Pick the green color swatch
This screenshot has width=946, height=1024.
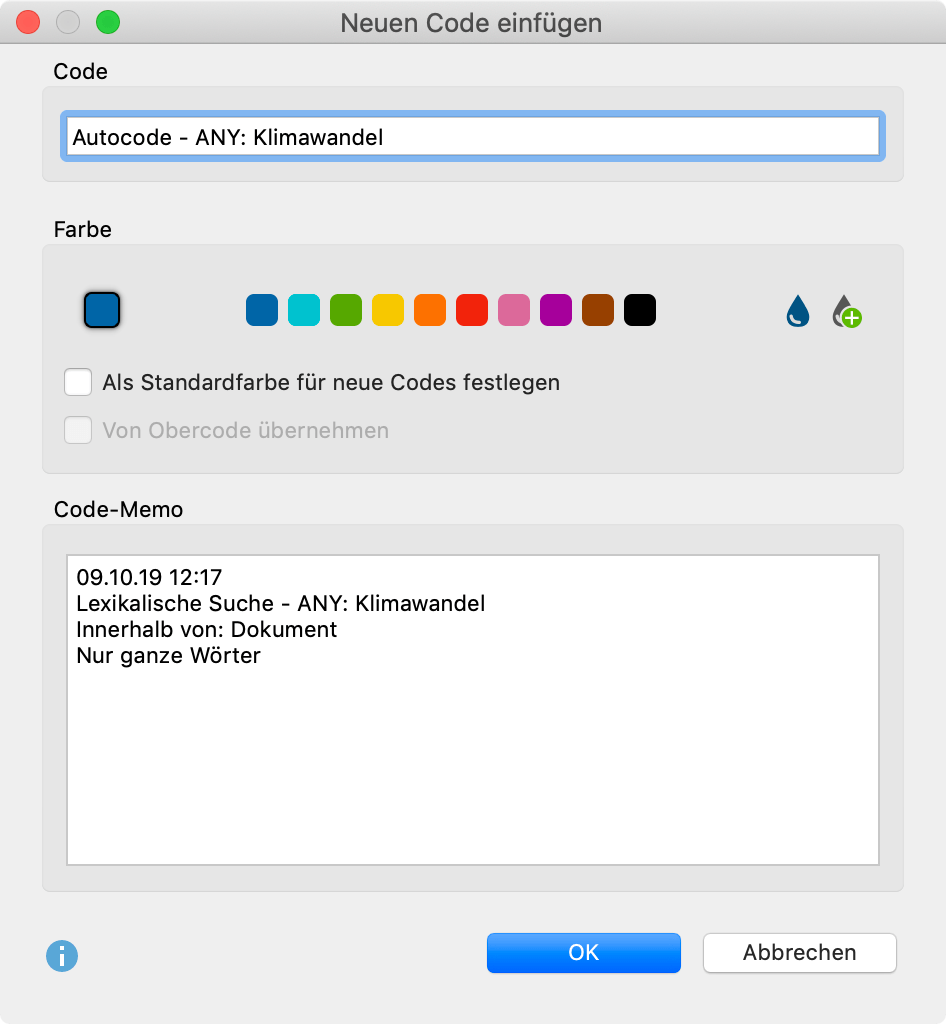coord(346,310)
